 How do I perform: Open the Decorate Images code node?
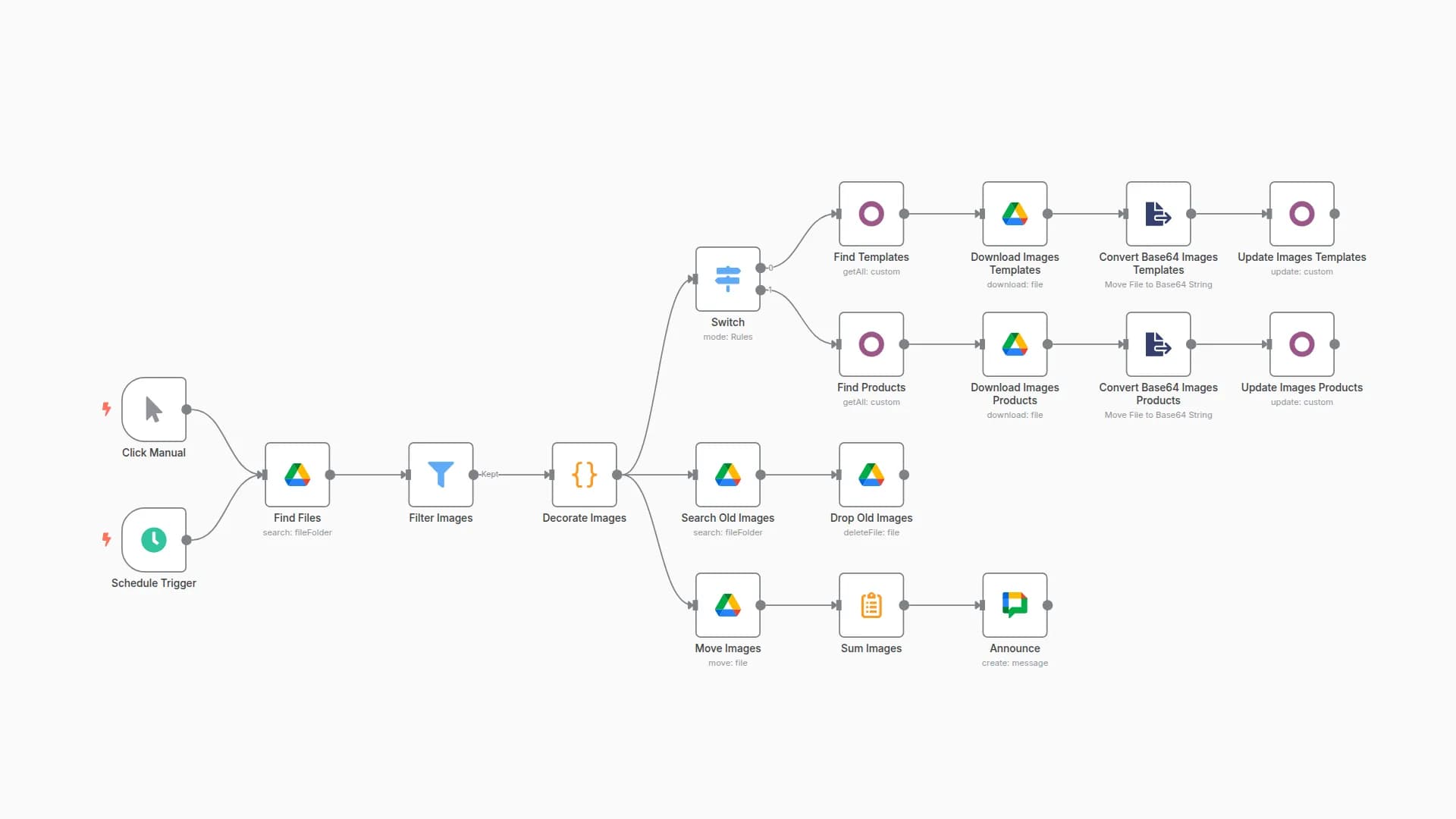(x=583, y=475)
